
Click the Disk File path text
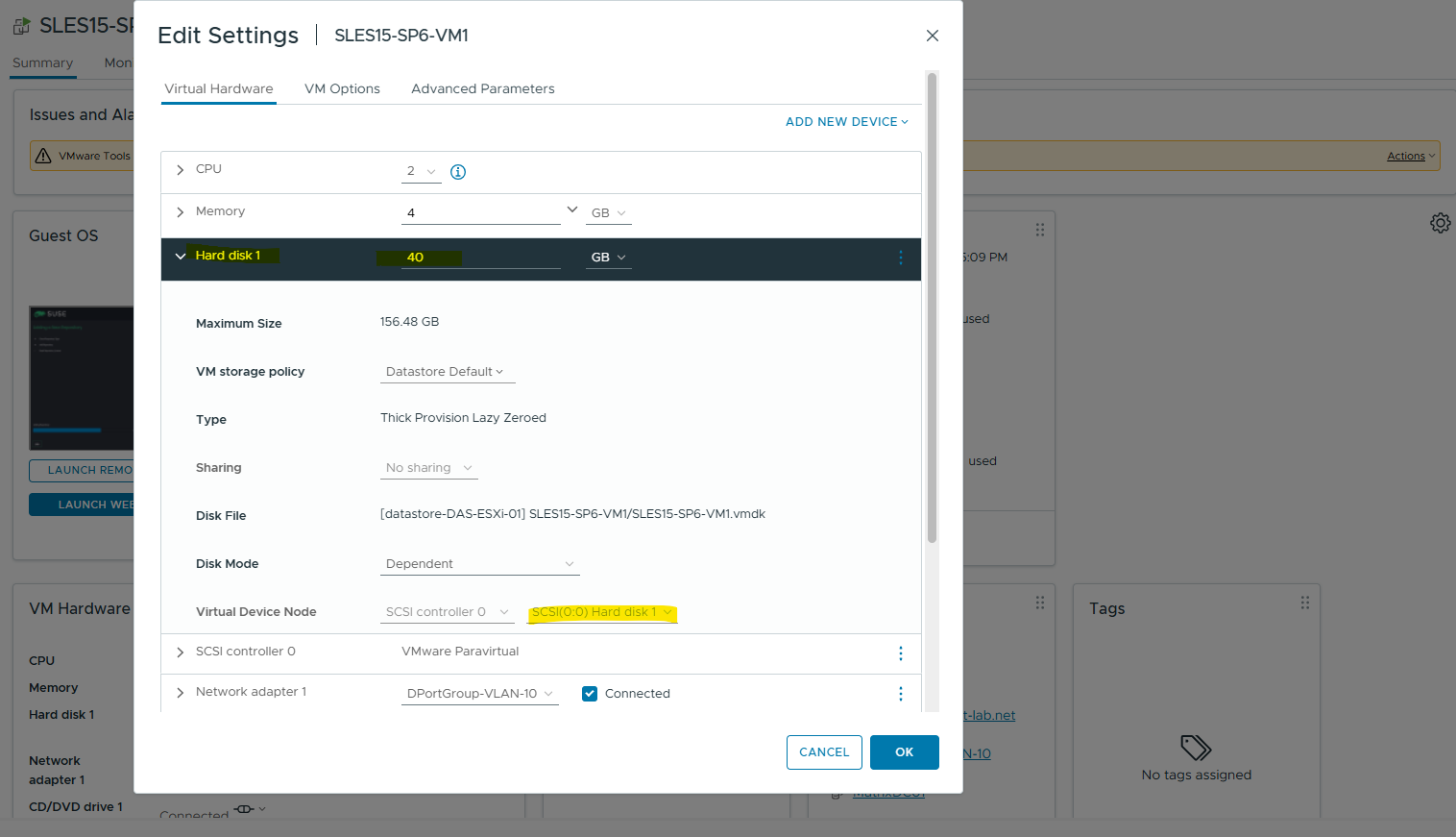[x=572, y=514]
